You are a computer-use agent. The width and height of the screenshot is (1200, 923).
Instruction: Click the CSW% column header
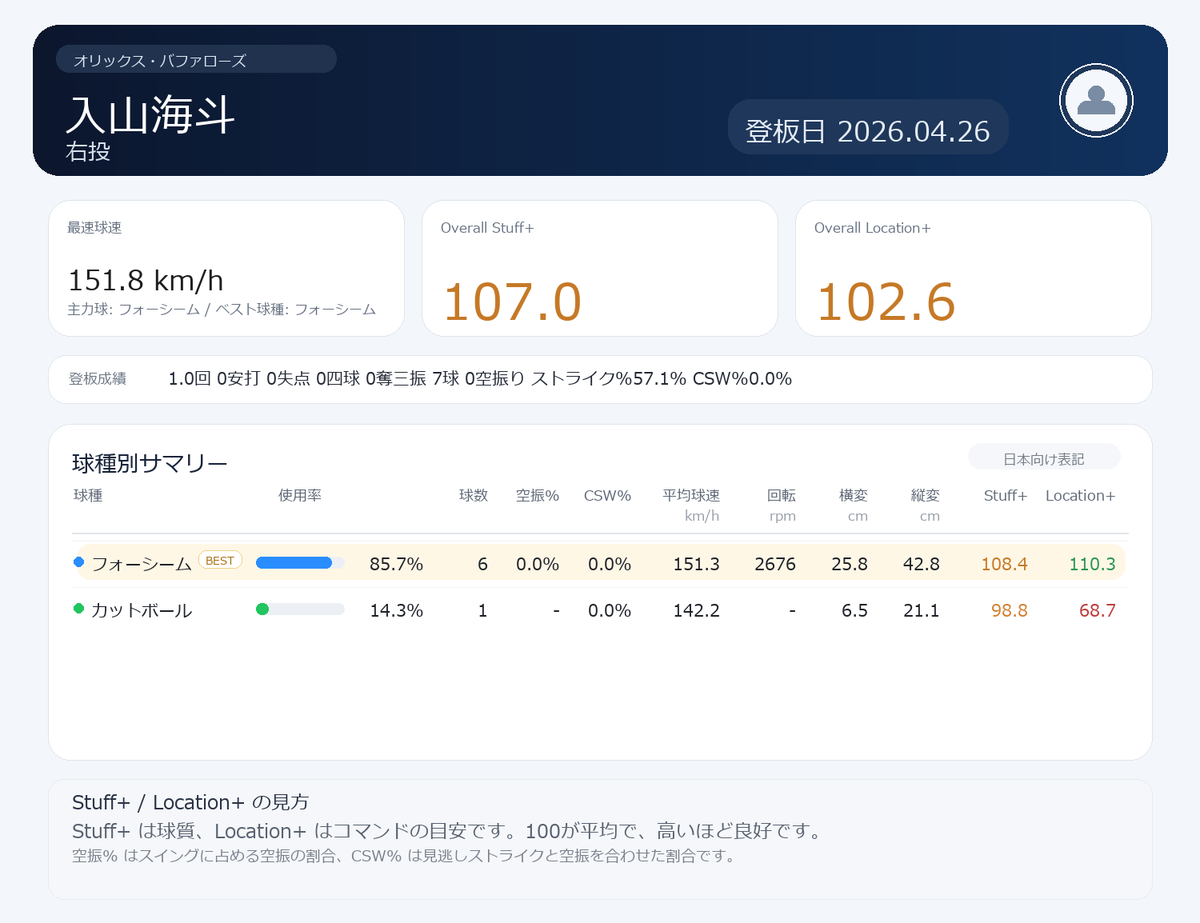(x=607, y=495)
